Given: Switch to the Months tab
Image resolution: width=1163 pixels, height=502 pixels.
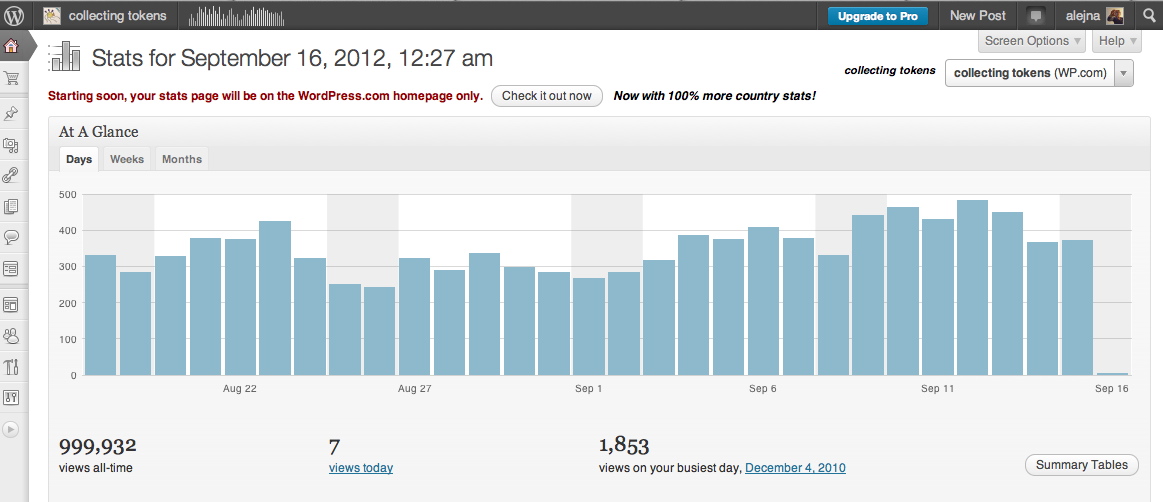Looking at the screenshot, I should click(181, 159).
